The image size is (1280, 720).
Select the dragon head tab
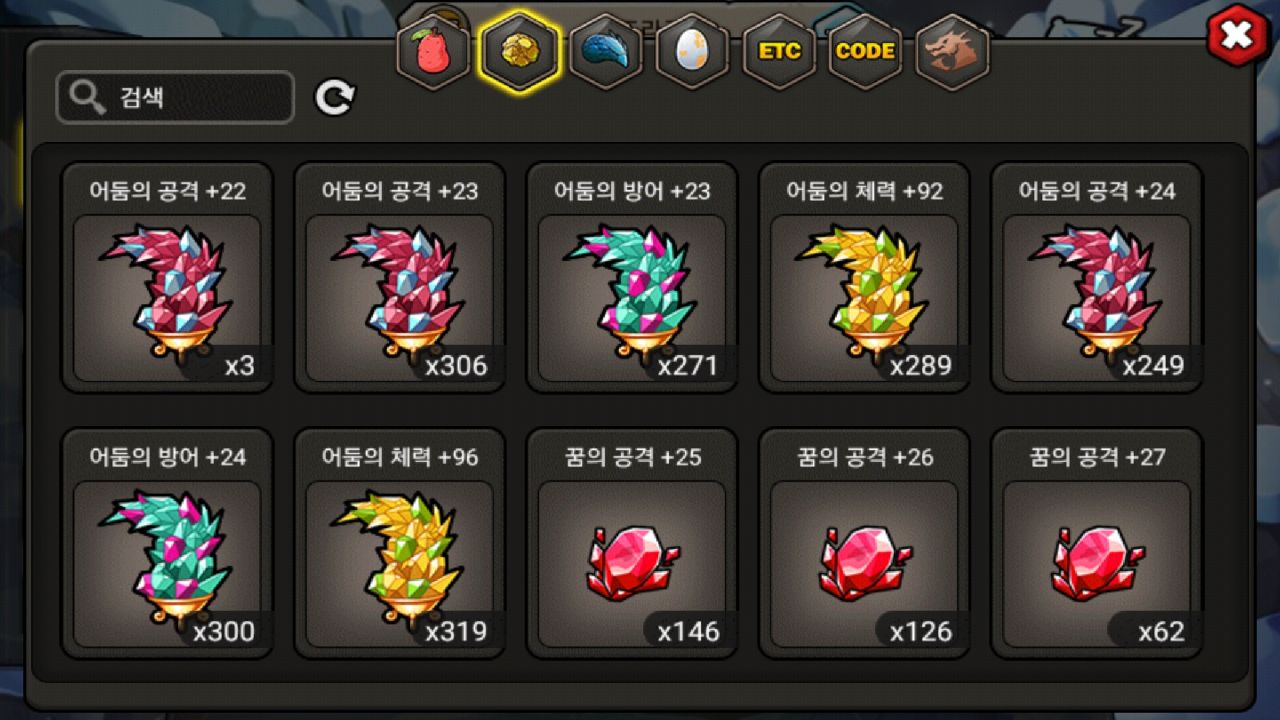(951, 52)
